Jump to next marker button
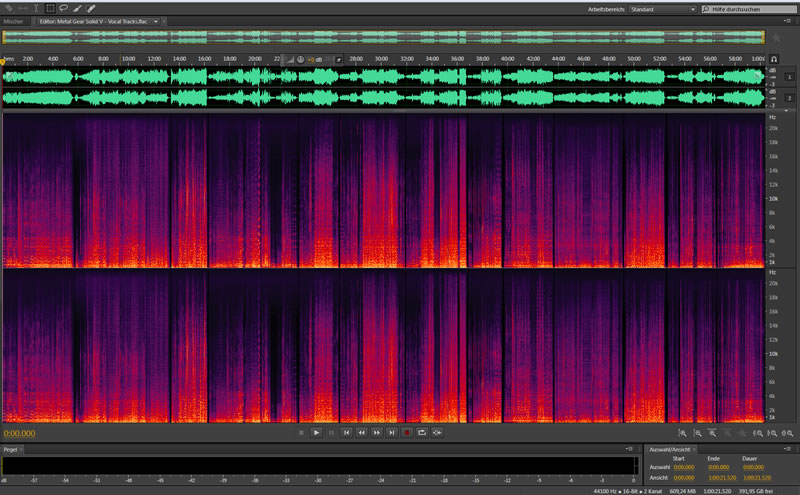The height and width of the screenshot is (495, 800). pyautogui.click(x=392, y=432)
